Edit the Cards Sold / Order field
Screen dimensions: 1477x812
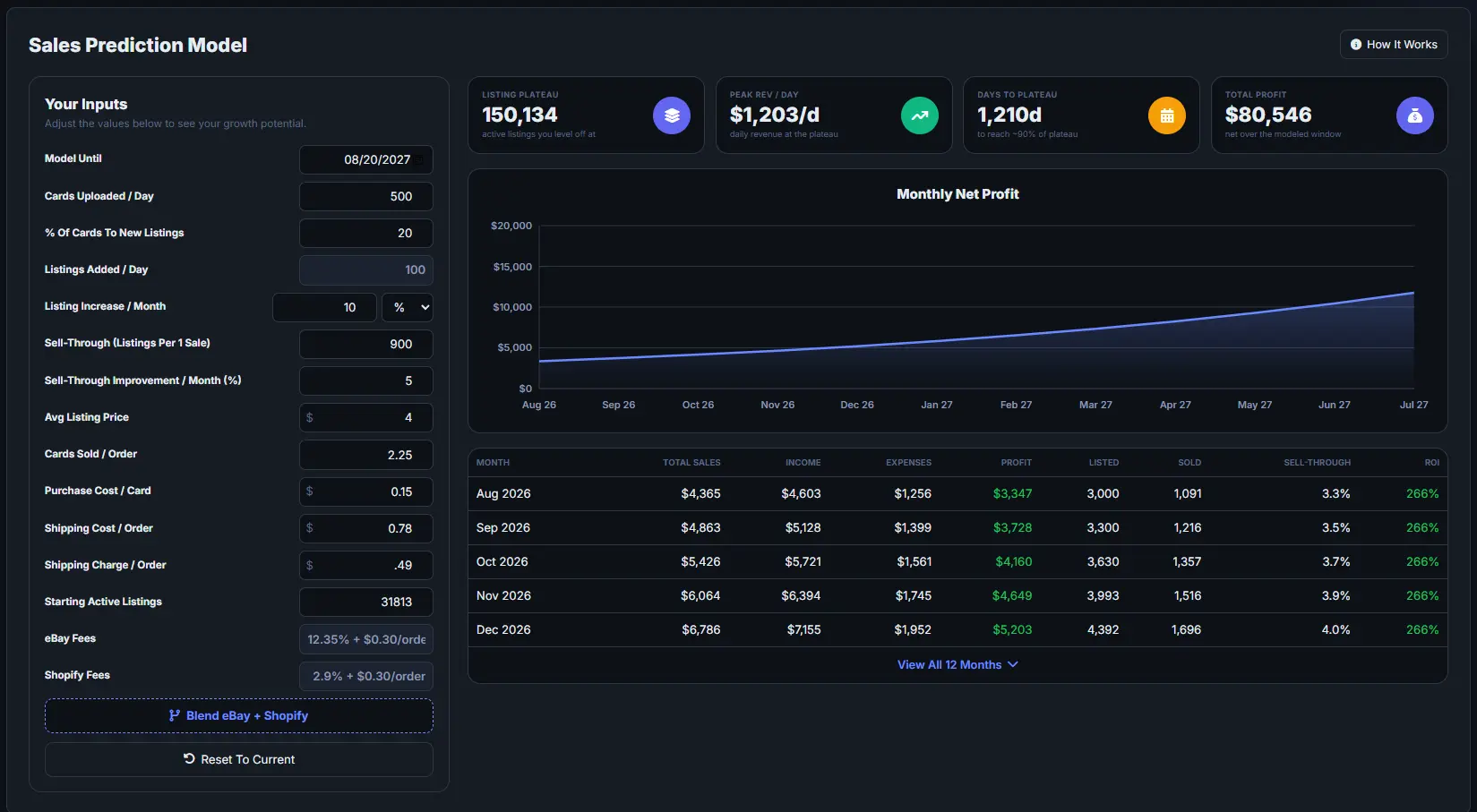366,455
